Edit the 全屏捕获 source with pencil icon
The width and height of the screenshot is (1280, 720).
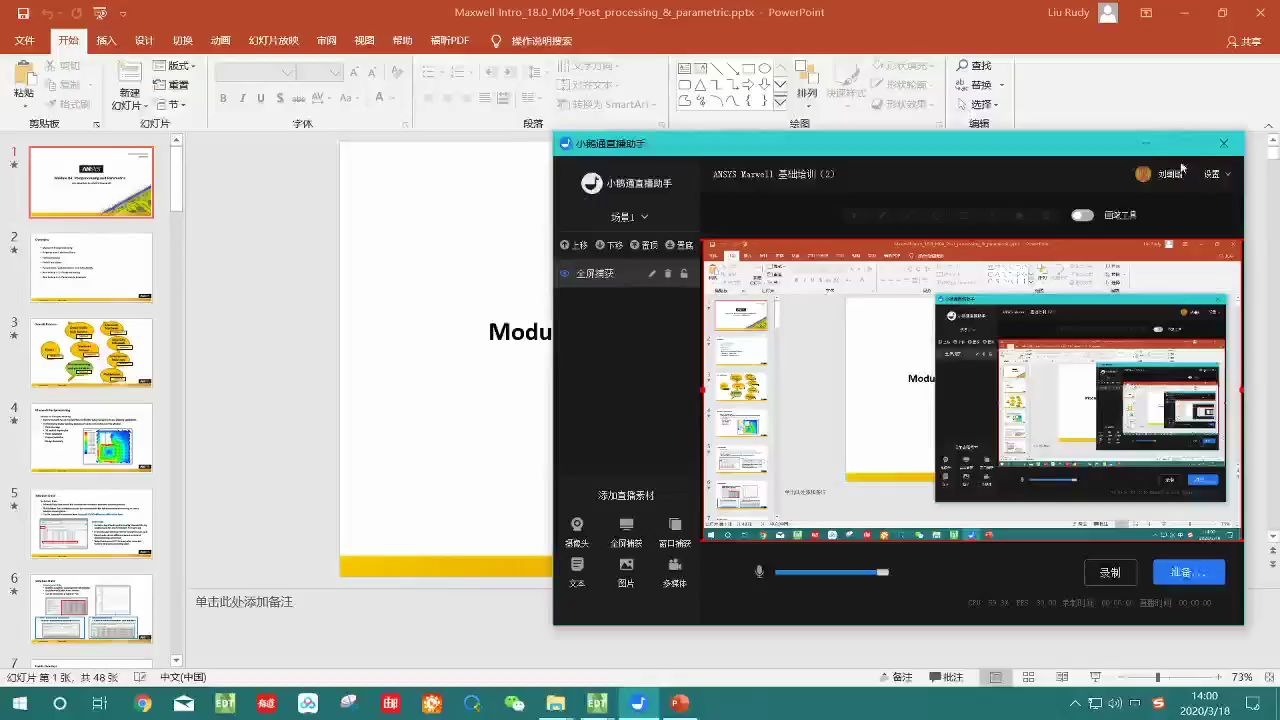[x=652, y=273]
